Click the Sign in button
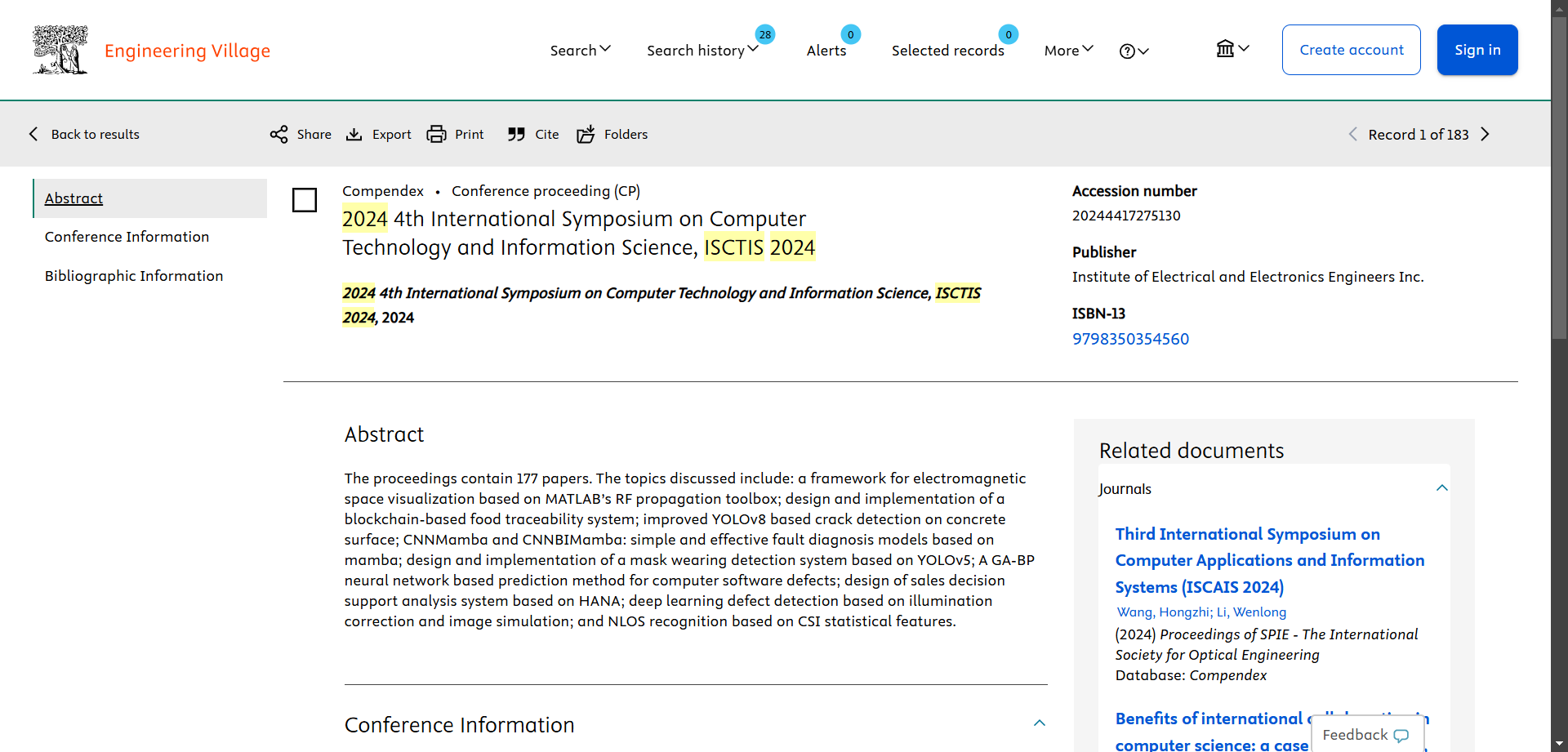Viewport: 1568px width, 752px height. coord(1477,50)
